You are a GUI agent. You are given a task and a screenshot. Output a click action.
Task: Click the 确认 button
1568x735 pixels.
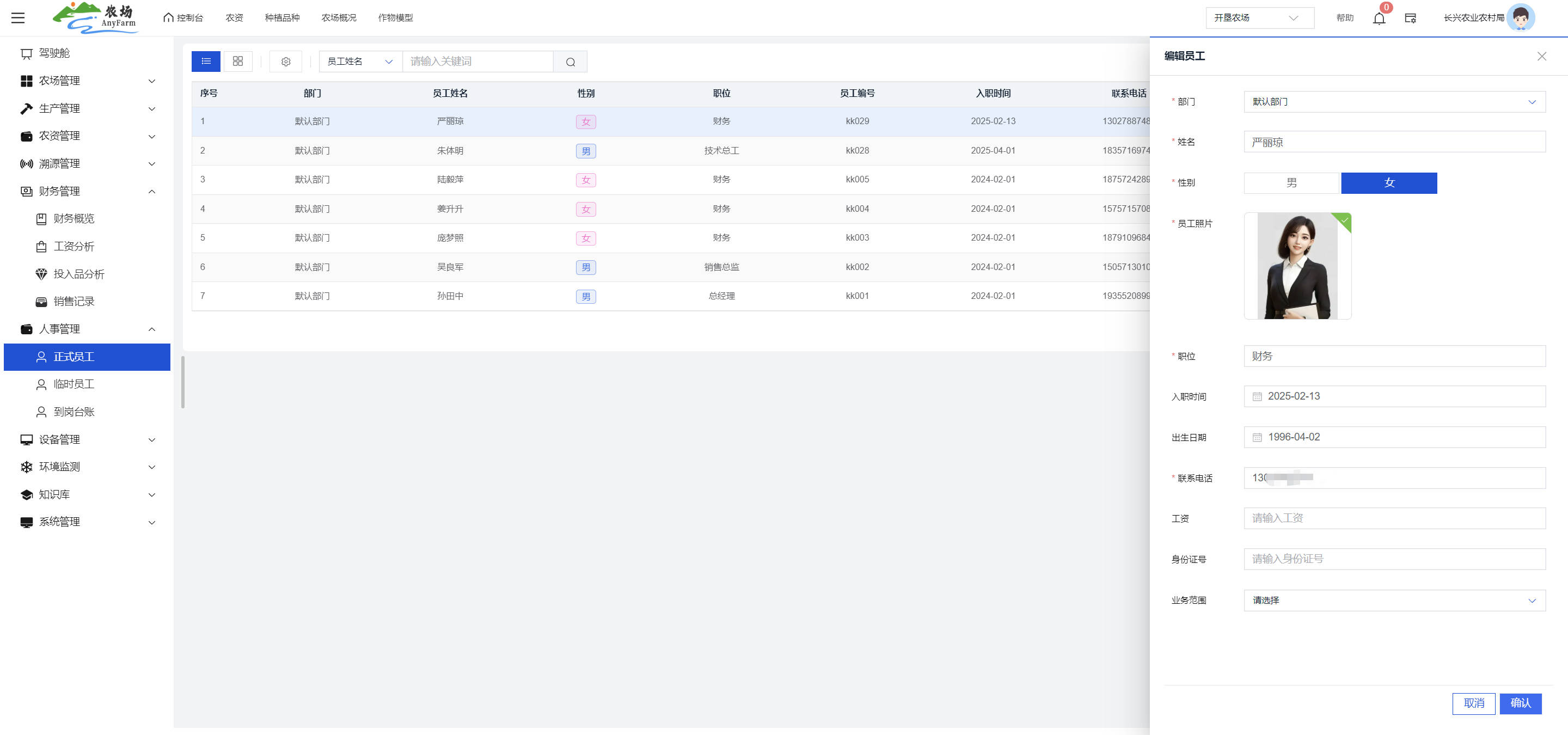point(1520,703)
